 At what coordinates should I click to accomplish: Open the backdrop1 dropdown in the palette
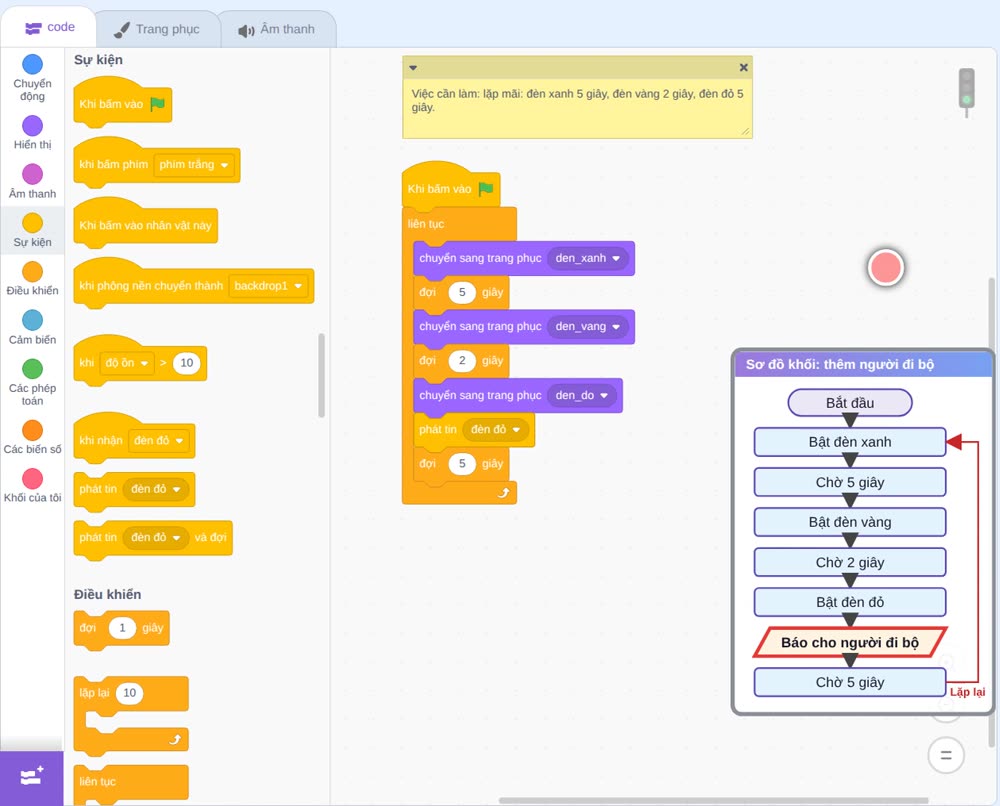coord(268,286)
